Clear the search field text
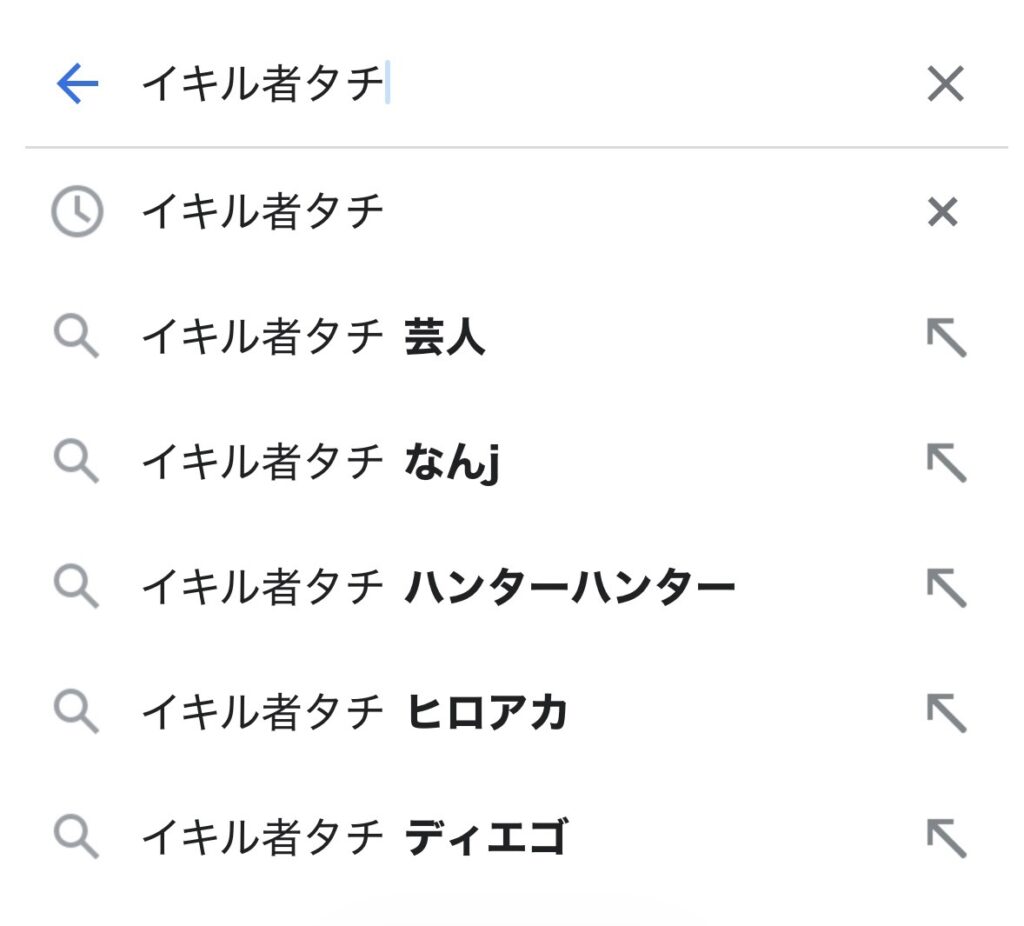The image size is (1024, 926). [x=944, y=85]
